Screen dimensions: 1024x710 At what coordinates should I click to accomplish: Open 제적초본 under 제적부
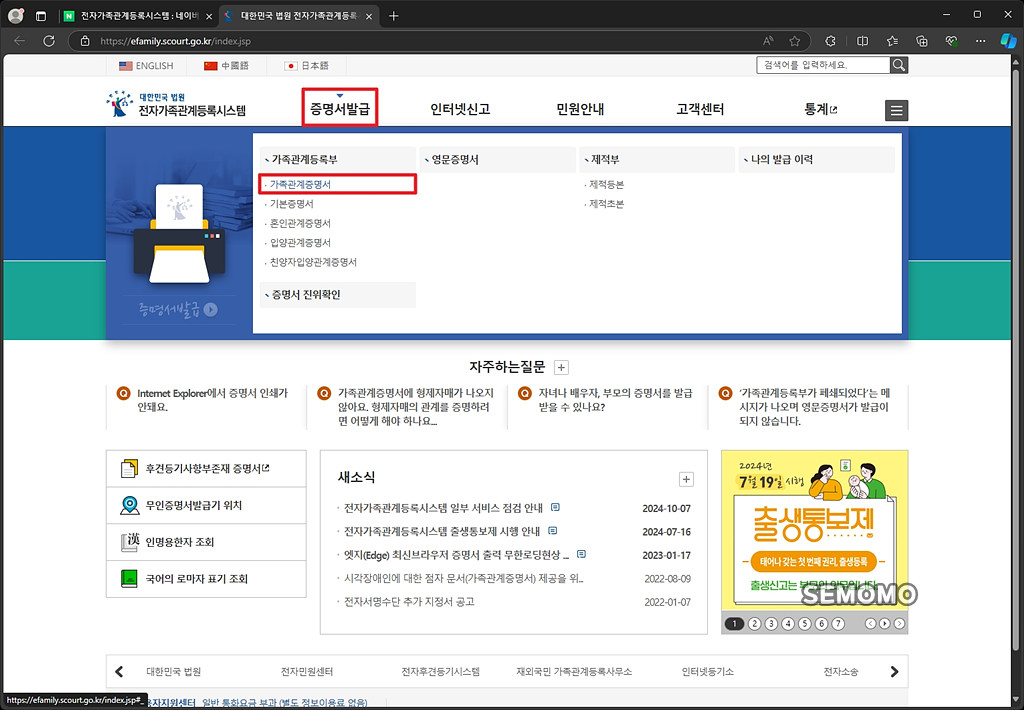pyautogui.click(x=606, y=204)
